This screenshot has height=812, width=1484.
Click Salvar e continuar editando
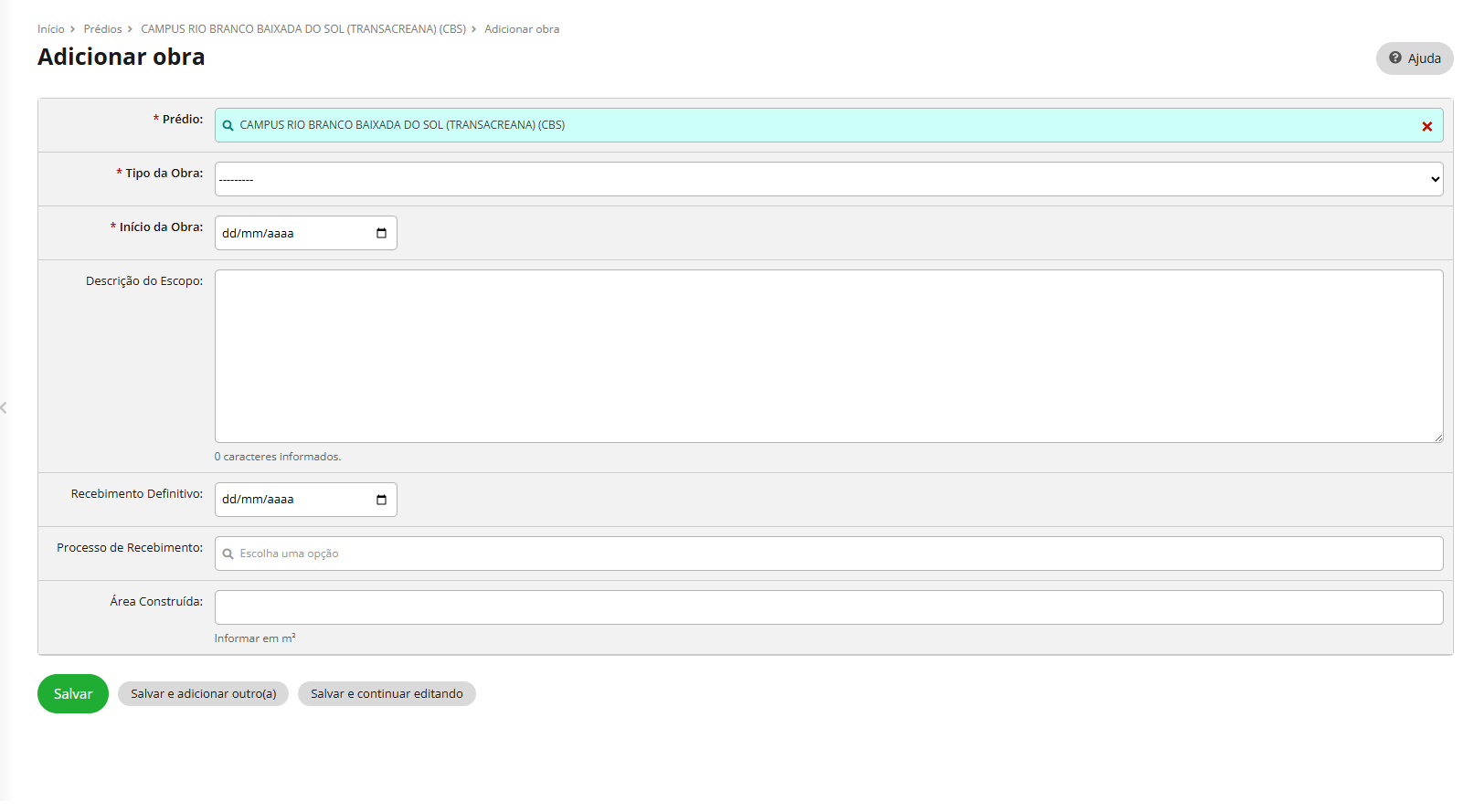point(387,694)
